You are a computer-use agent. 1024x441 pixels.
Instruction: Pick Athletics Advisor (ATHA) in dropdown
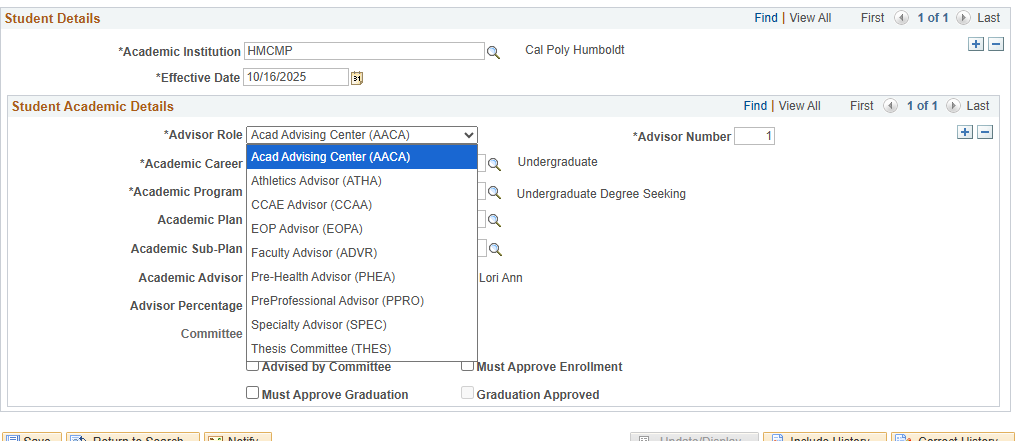(316, 181)
